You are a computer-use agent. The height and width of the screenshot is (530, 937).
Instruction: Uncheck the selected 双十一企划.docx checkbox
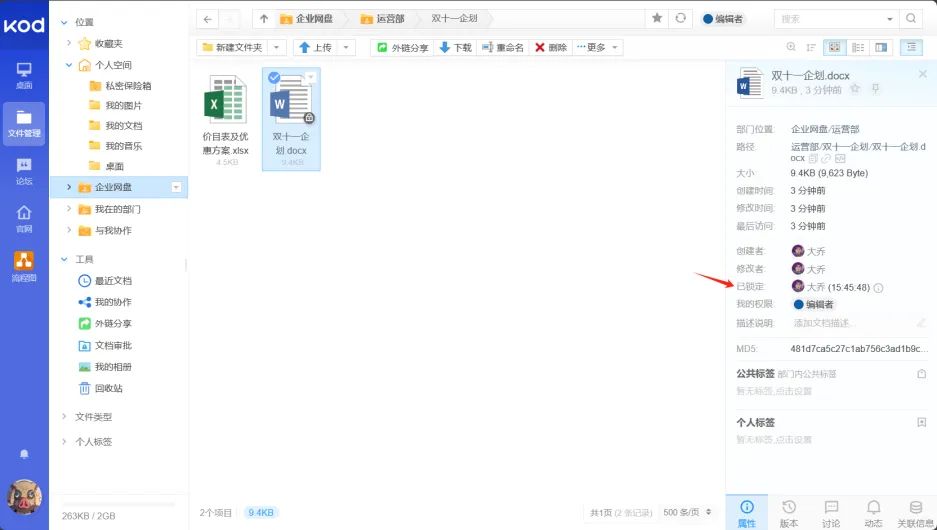274,77
